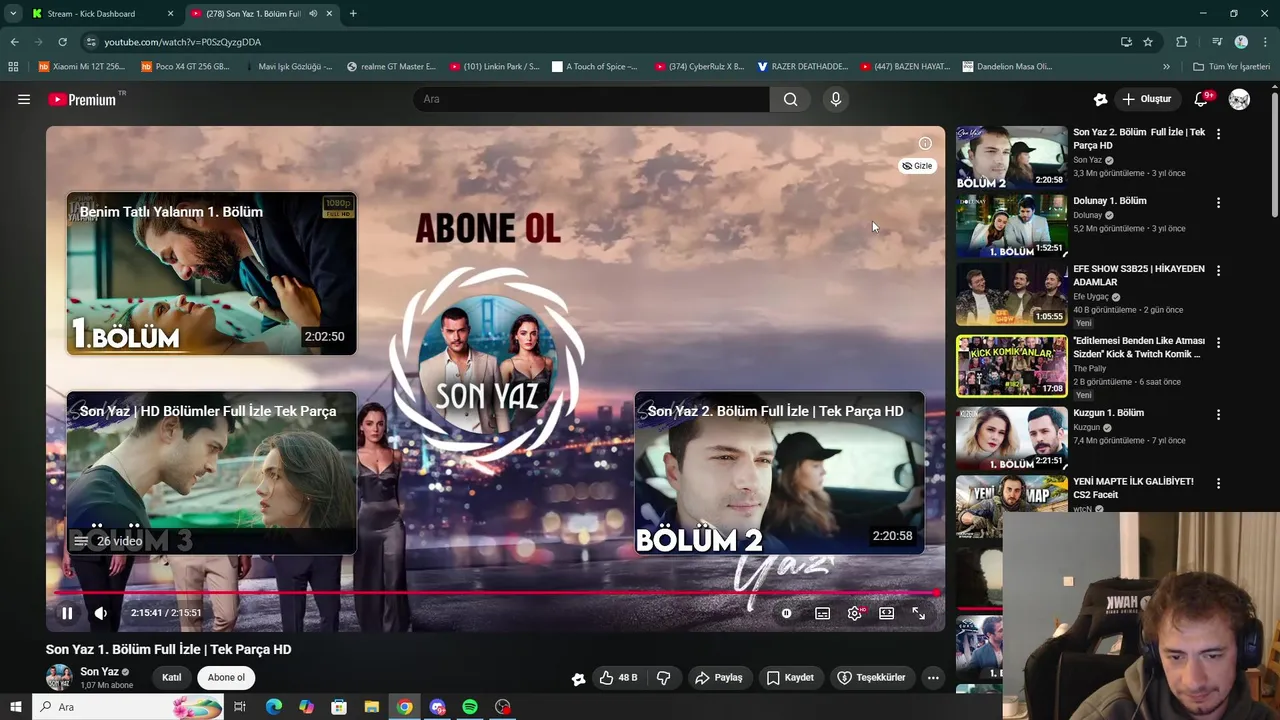
Task: Bookmark this page with the star icon
Action: click(1148, 42)
